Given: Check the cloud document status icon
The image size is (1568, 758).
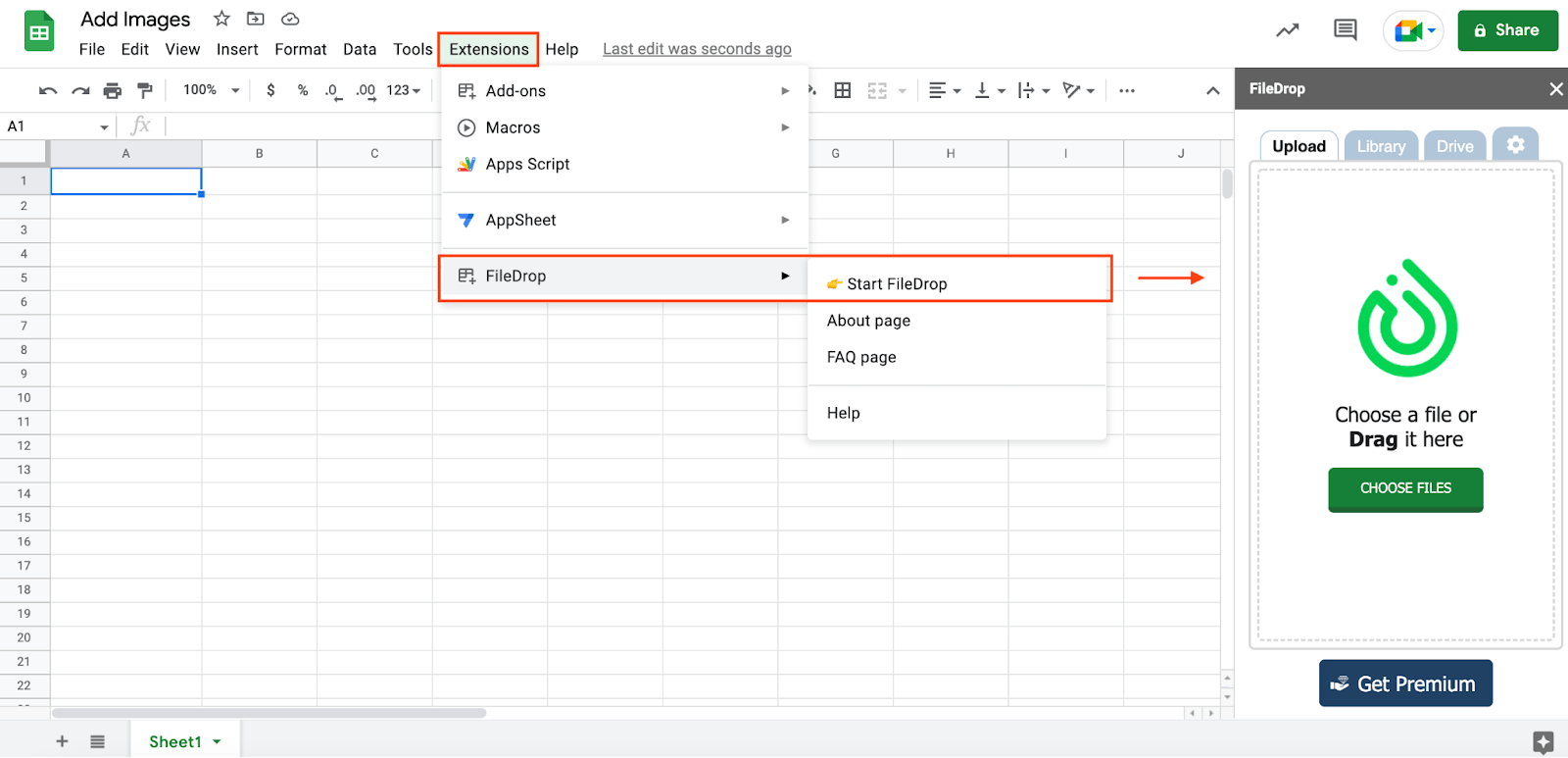Looking at the screenshot, I should 290,19.
